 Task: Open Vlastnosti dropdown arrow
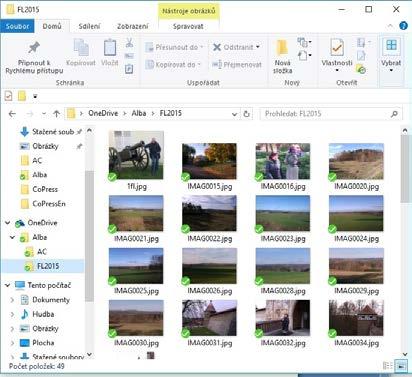[x=337, y=70]
